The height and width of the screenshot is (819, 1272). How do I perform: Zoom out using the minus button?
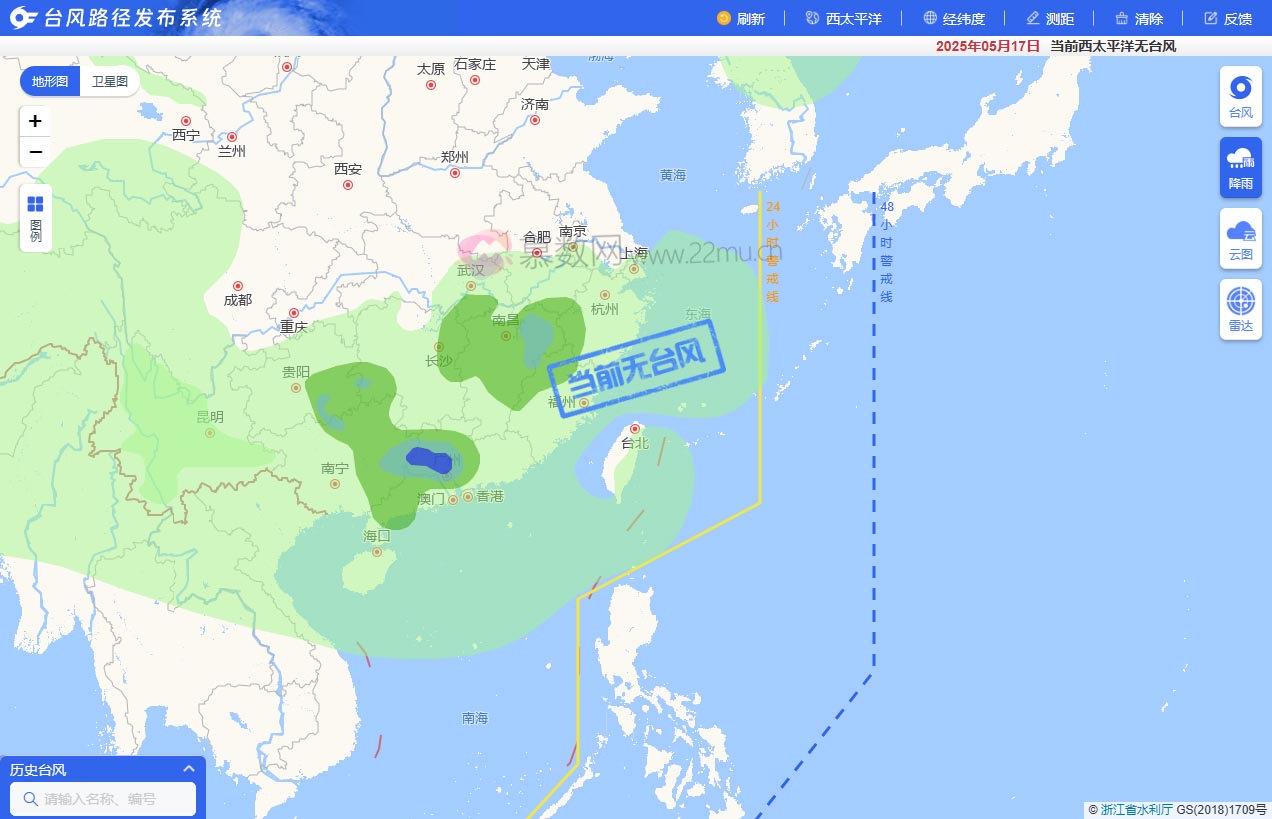[x=35, y=152]
